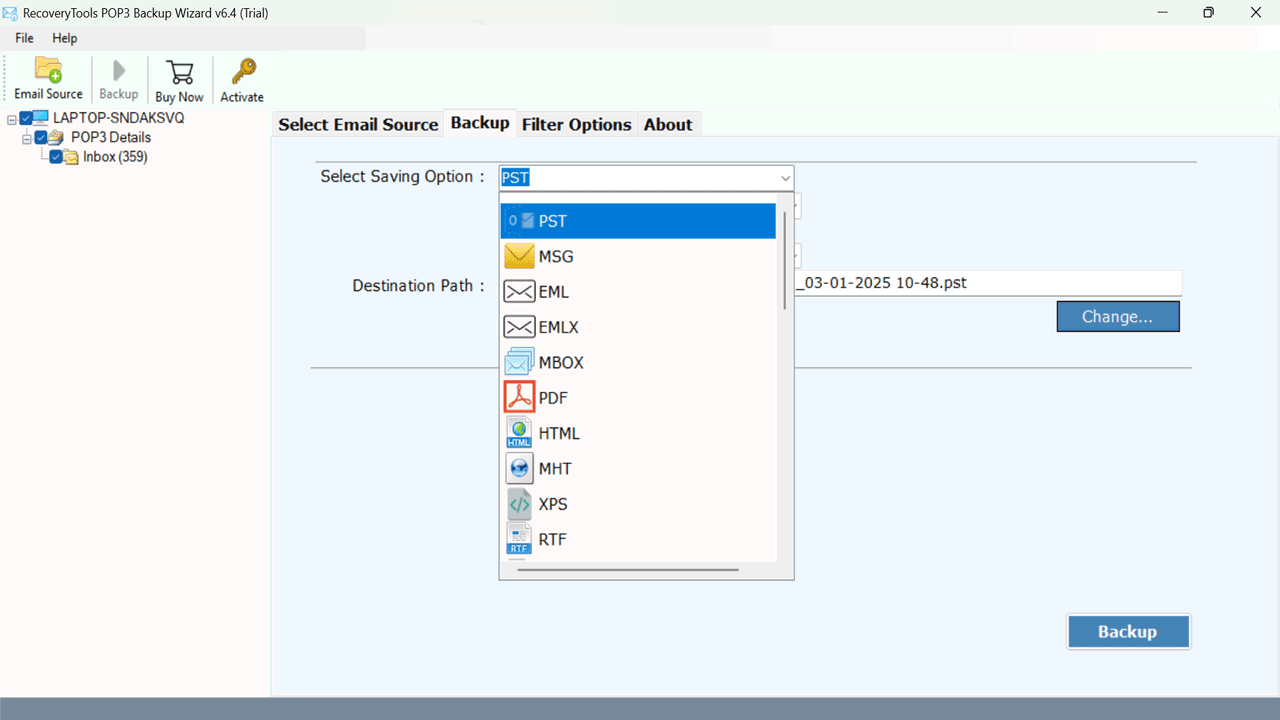Screen dimensions: 1280x720
Task: Click the Select Saving Option combo field
Action: point(646,178)
